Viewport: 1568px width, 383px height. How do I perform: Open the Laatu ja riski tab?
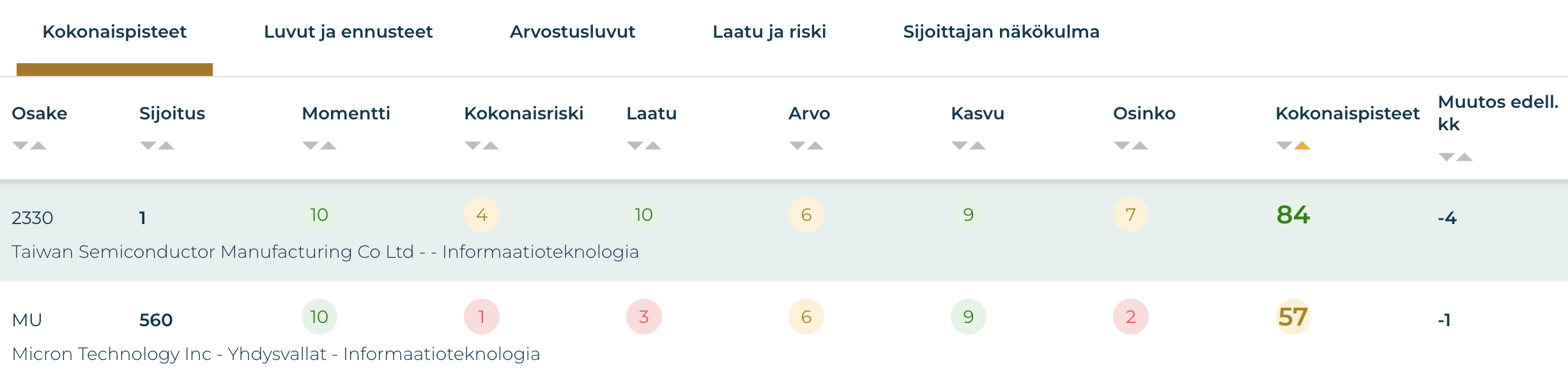tap(769, 32)
